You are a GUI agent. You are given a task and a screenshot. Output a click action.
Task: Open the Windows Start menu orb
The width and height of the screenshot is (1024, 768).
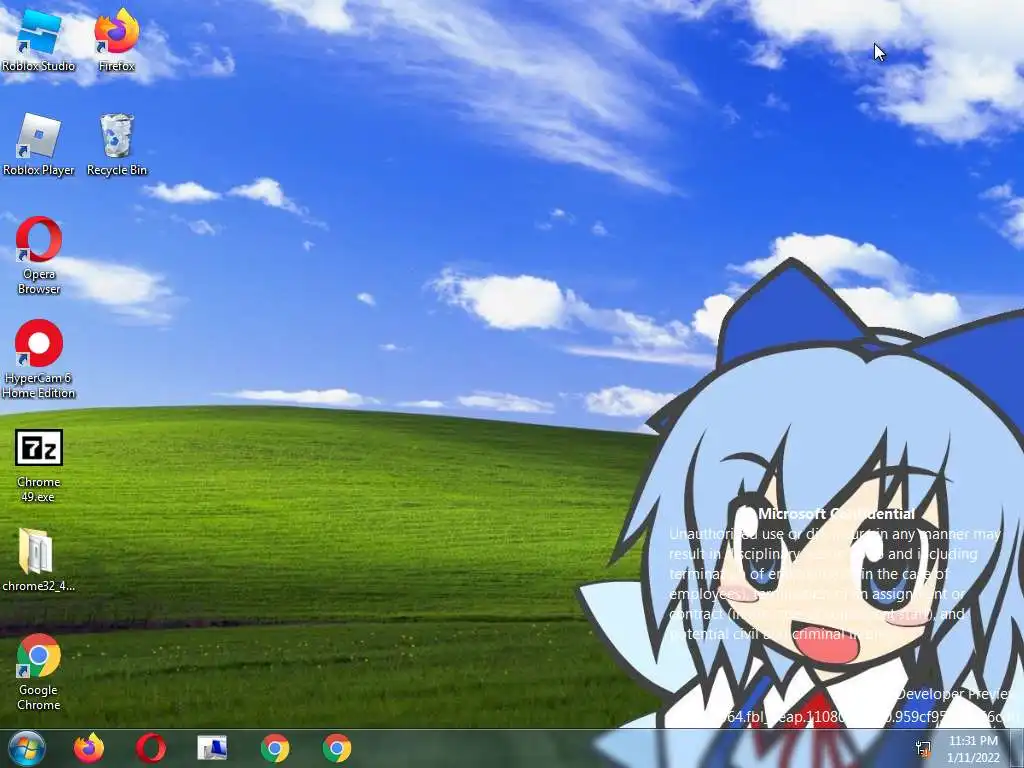27,748
